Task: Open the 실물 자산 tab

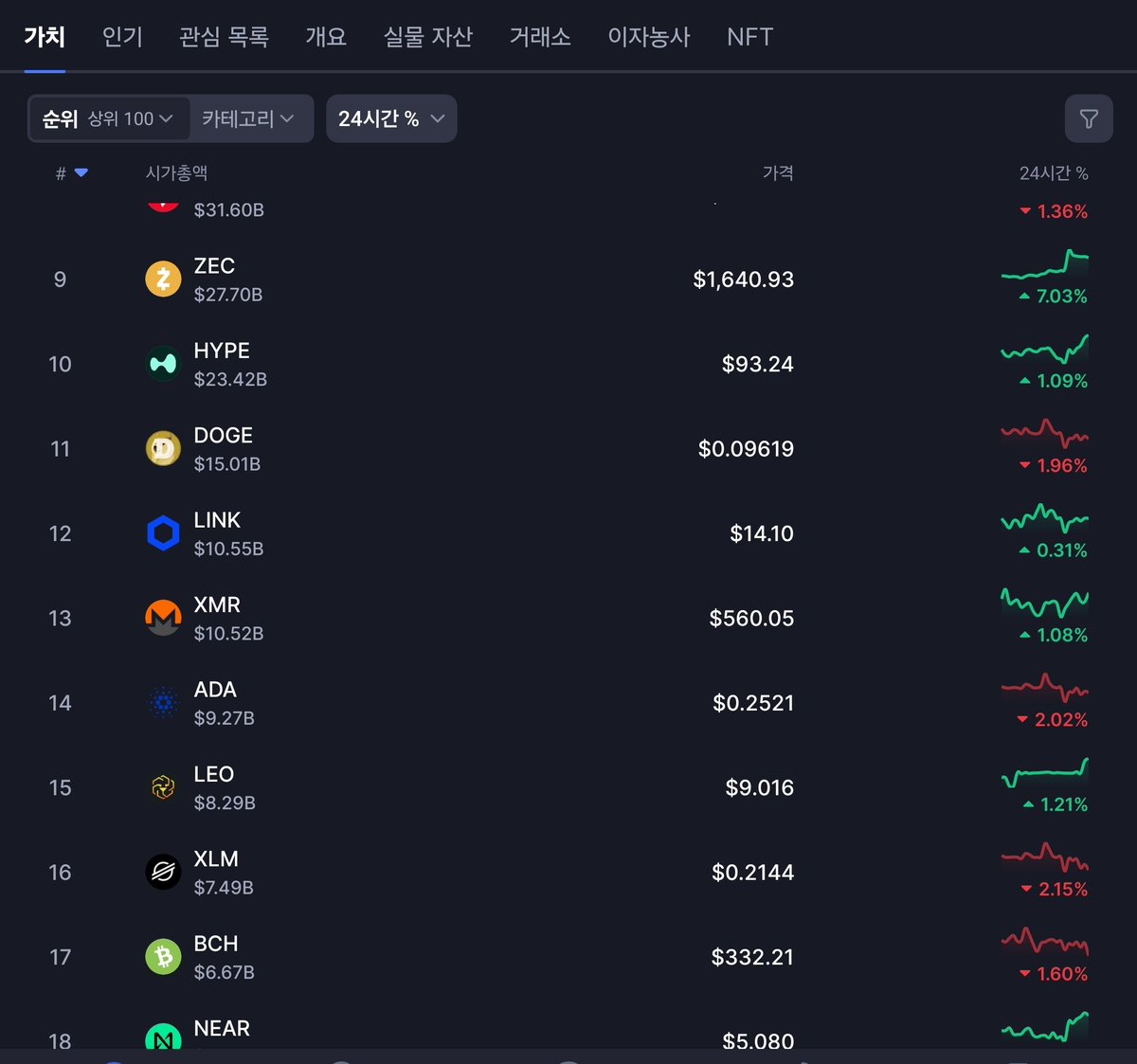Action: click(427, 37)
